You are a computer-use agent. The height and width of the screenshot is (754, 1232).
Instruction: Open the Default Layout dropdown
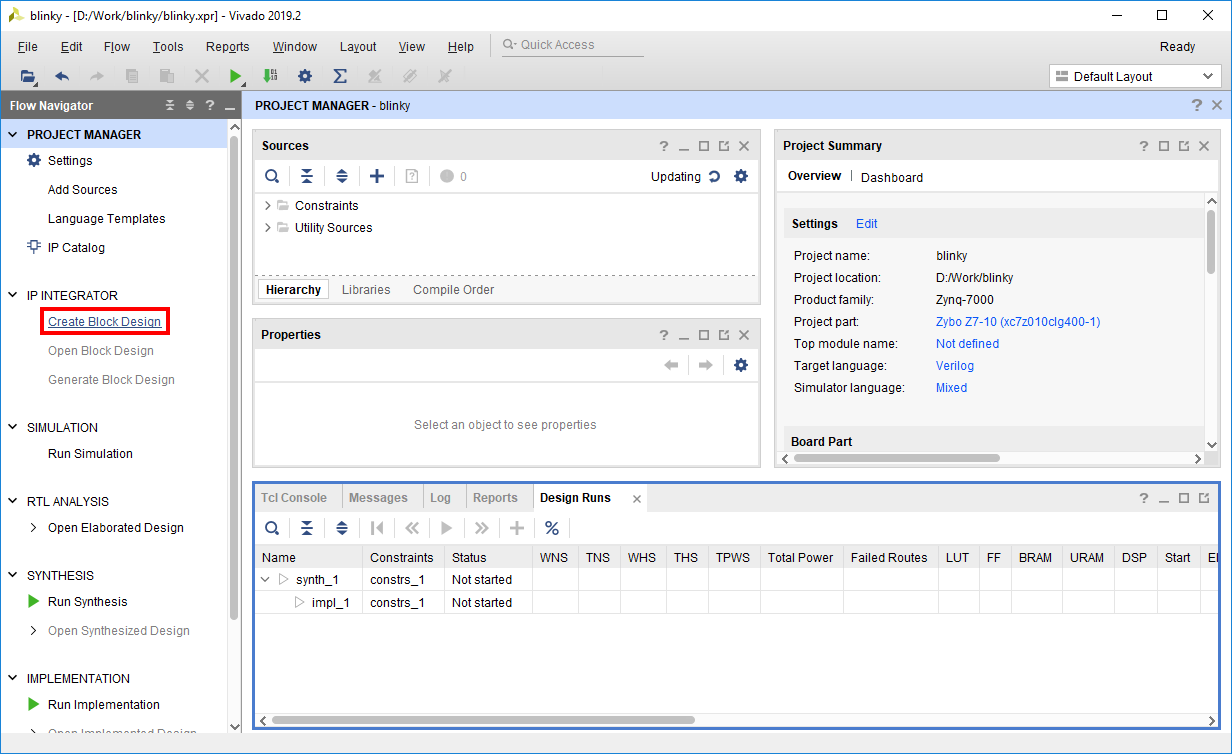pos(1135,76)
